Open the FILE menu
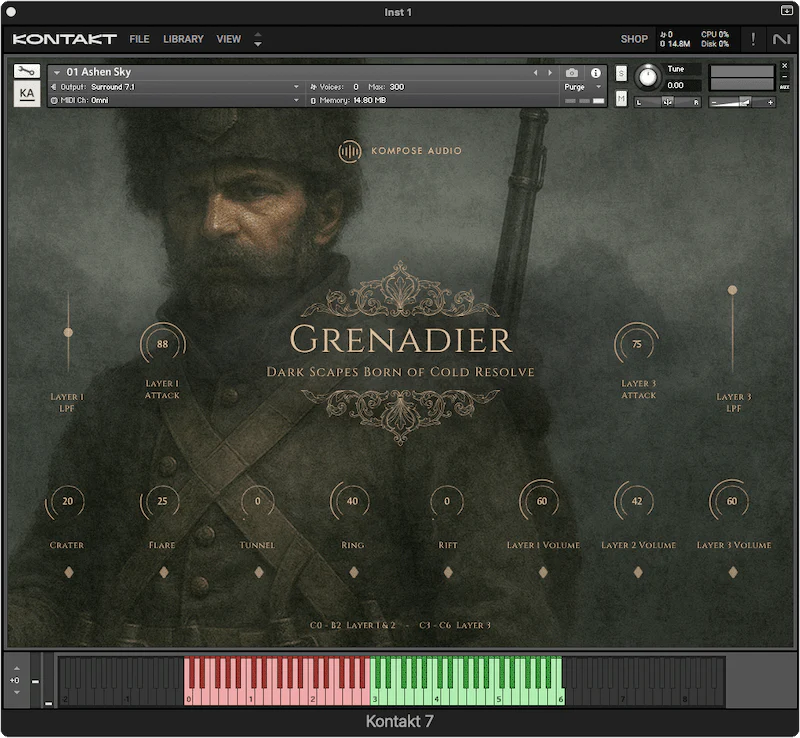800x738 pixels. point(139,39)
